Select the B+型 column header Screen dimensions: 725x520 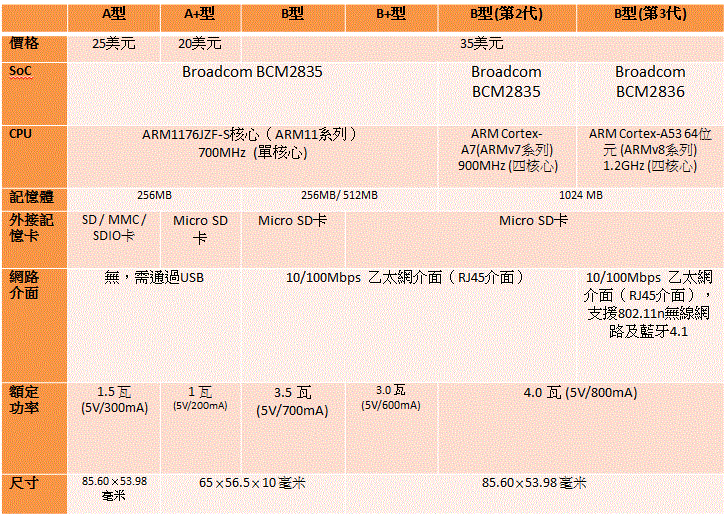pyautogui.click(x=391, y=18)
